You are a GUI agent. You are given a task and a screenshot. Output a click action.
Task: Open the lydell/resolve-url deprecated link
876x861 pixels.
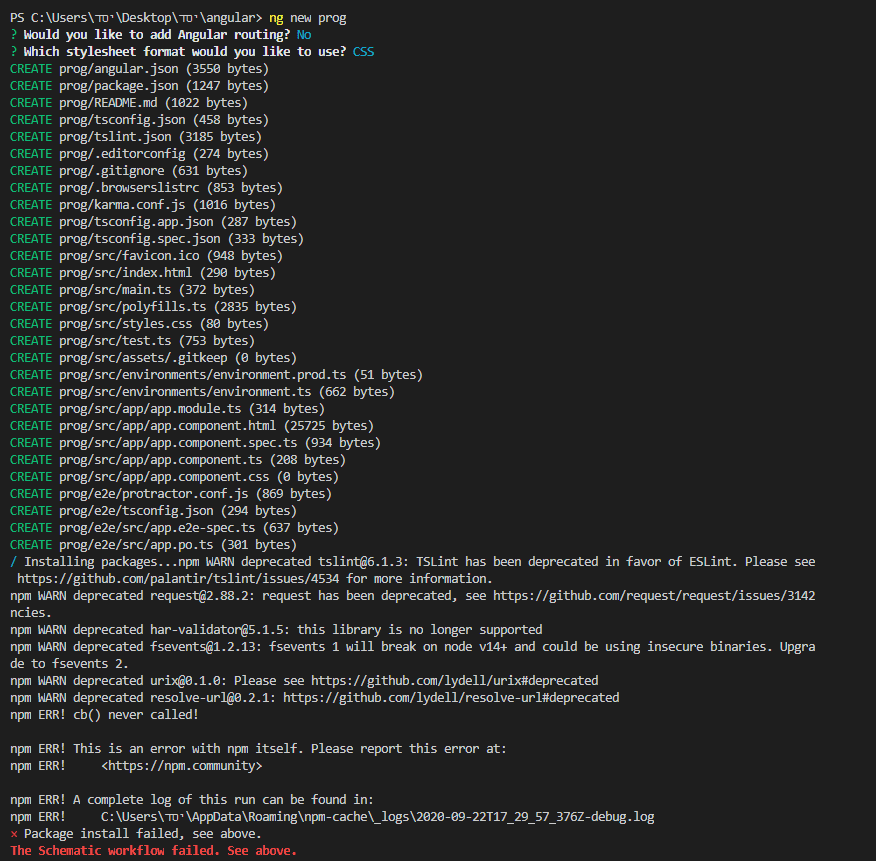click(x=451, y=697)
